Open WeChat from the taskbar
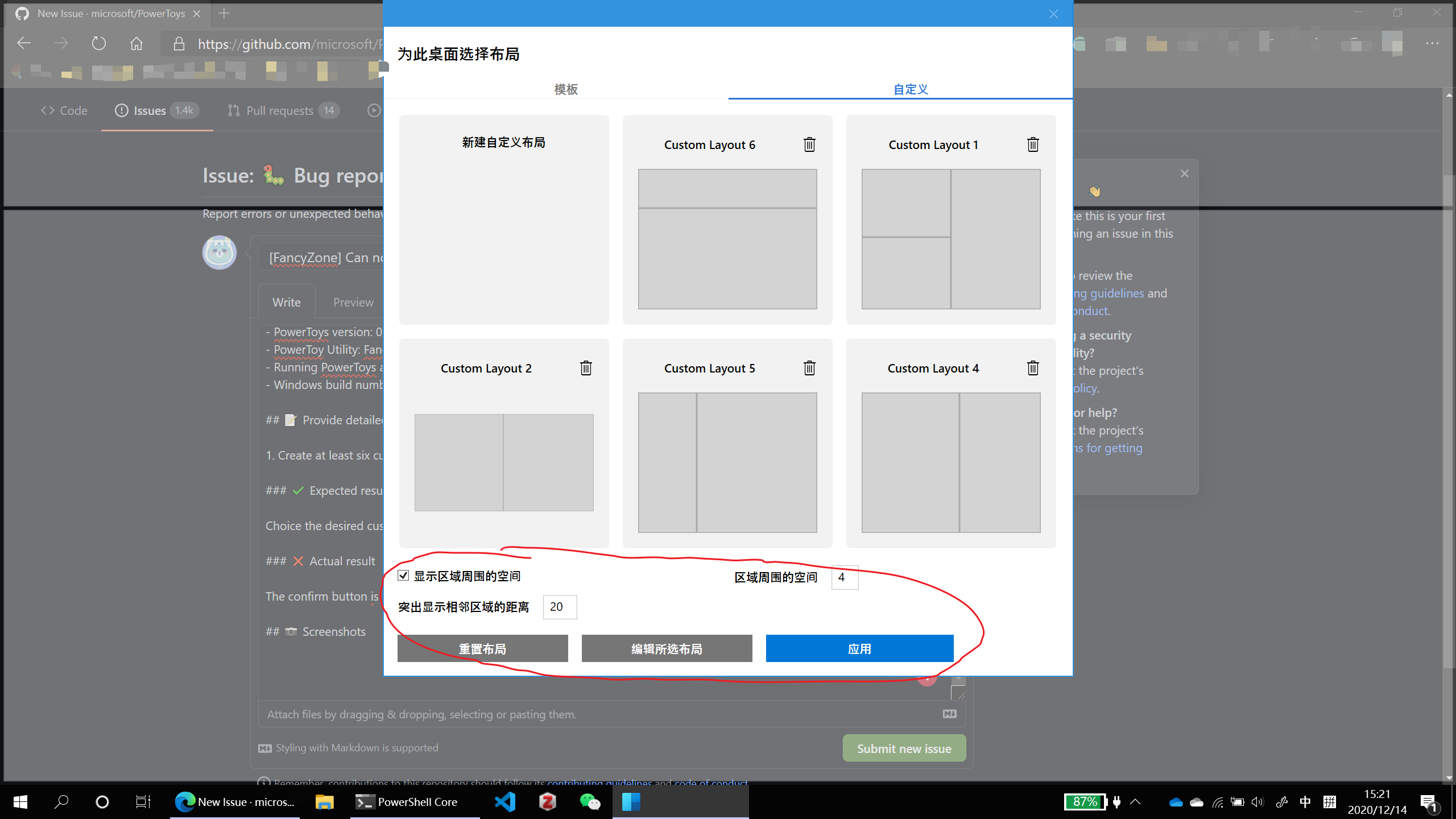The width and height of the screenshot is (1456, 819). tap(590, 802)
